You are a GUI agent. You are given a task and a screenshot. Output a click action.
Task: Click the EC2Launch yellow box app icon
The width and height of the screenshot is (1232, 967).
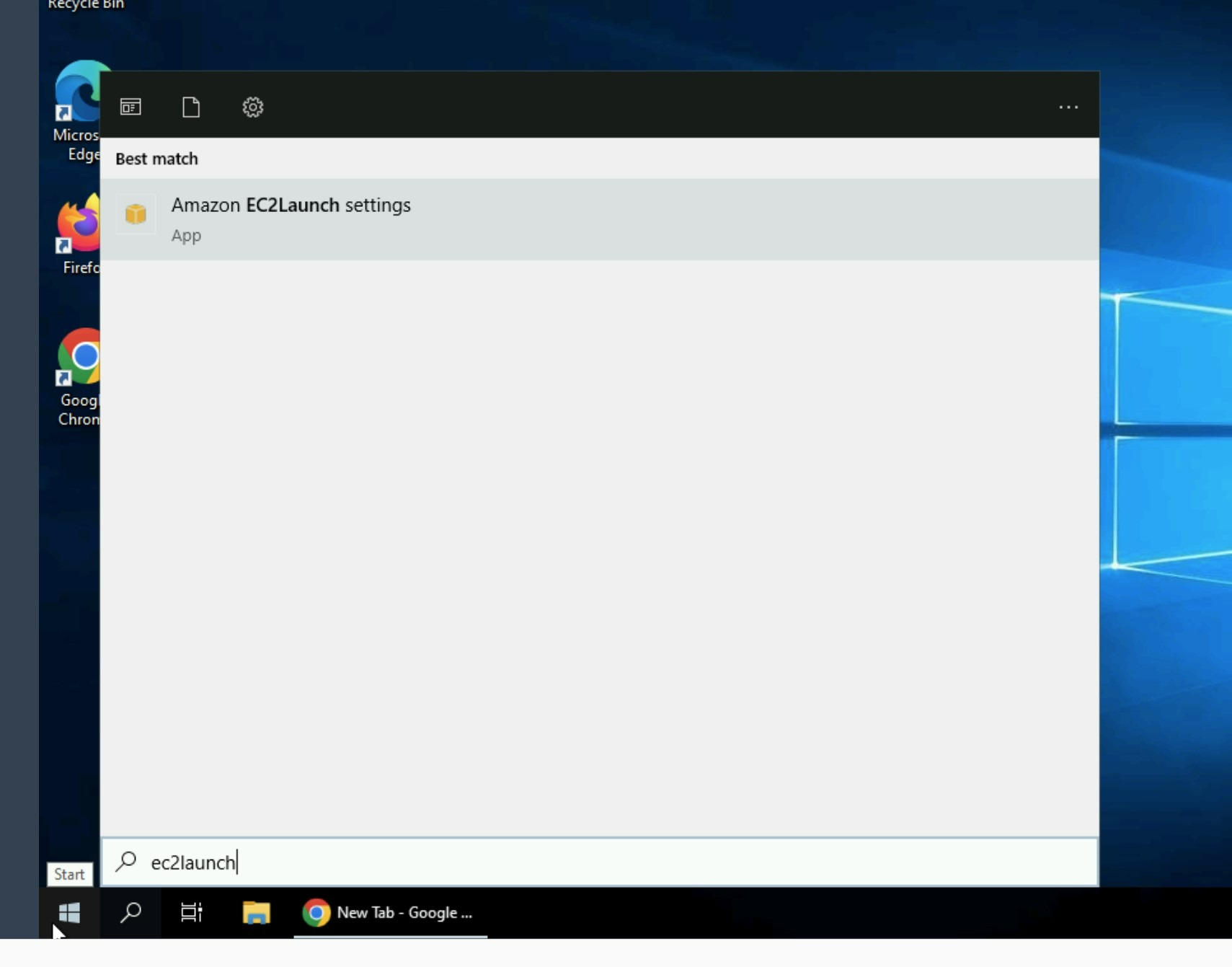click(x=136, y=213)
